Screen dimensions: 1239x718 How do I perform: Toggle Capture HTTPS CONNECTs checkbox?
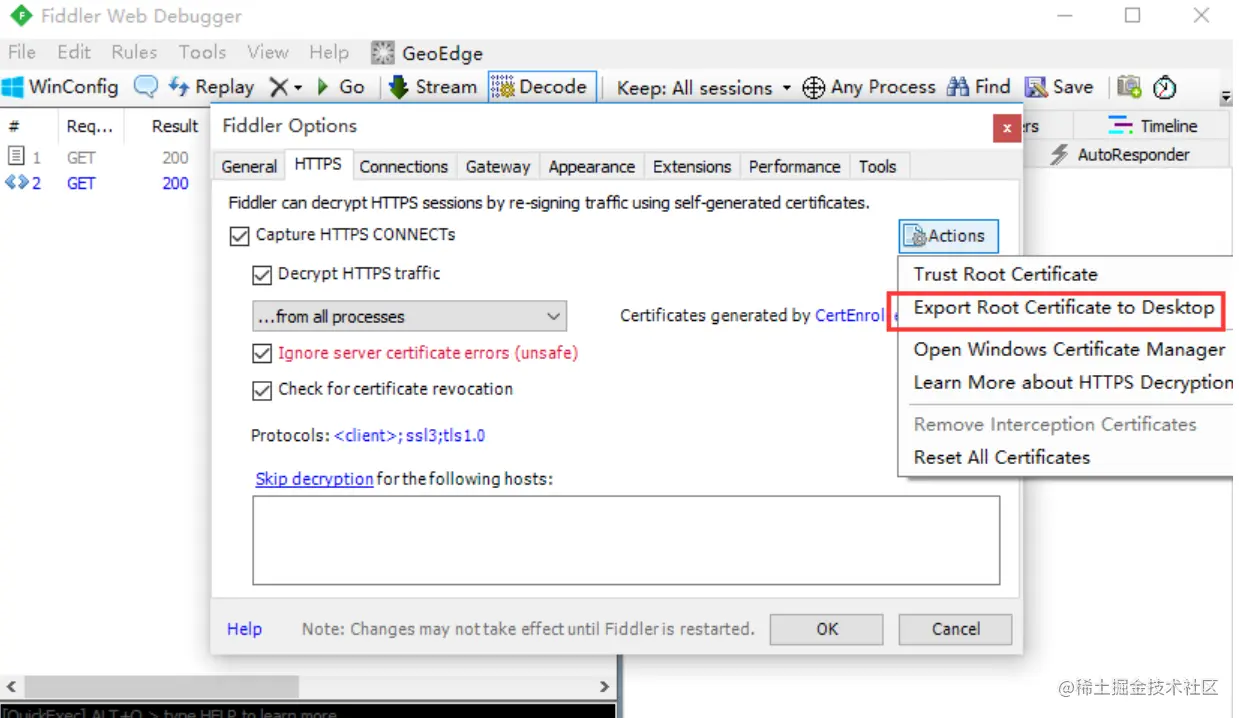pos(239,236)
